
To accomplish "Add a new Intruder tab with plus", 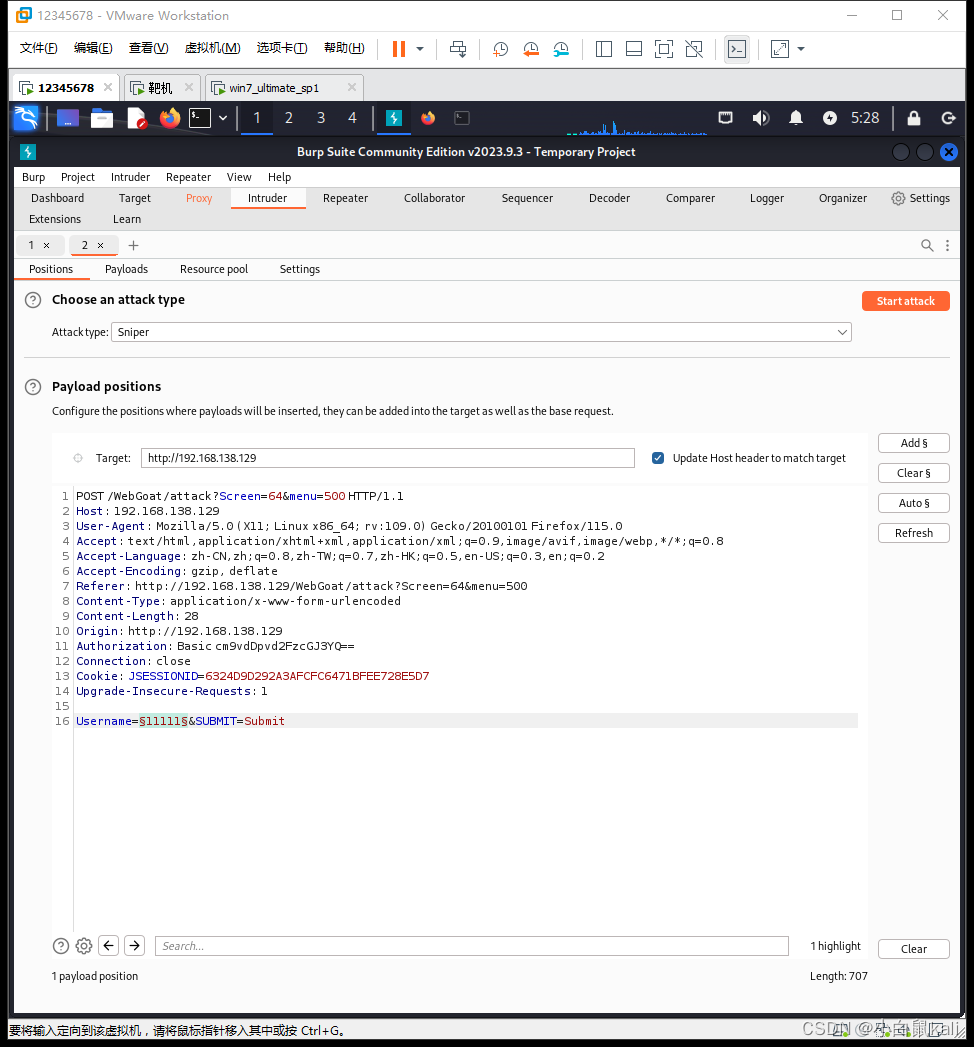I will pyautogui.click(x=134, y=246).
